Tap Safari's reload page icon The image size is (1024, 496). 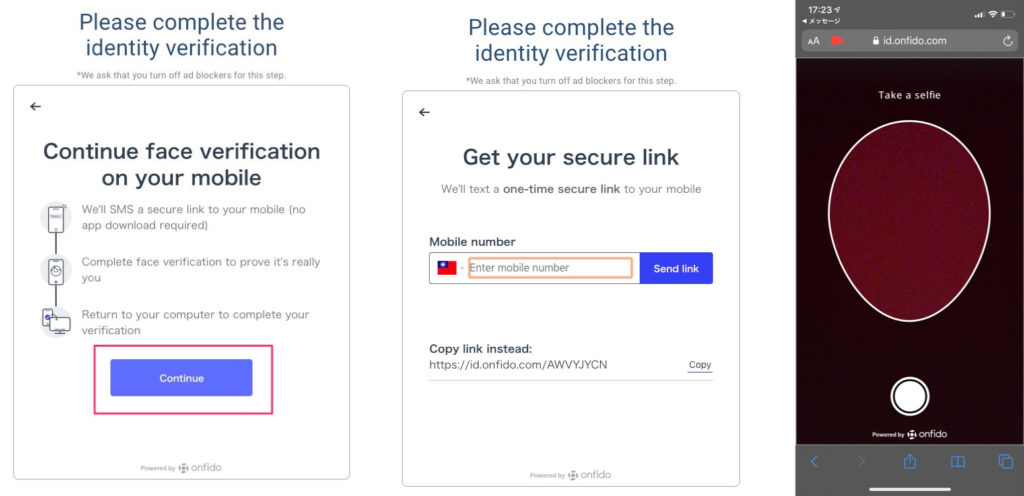[x=1007, y=41]
